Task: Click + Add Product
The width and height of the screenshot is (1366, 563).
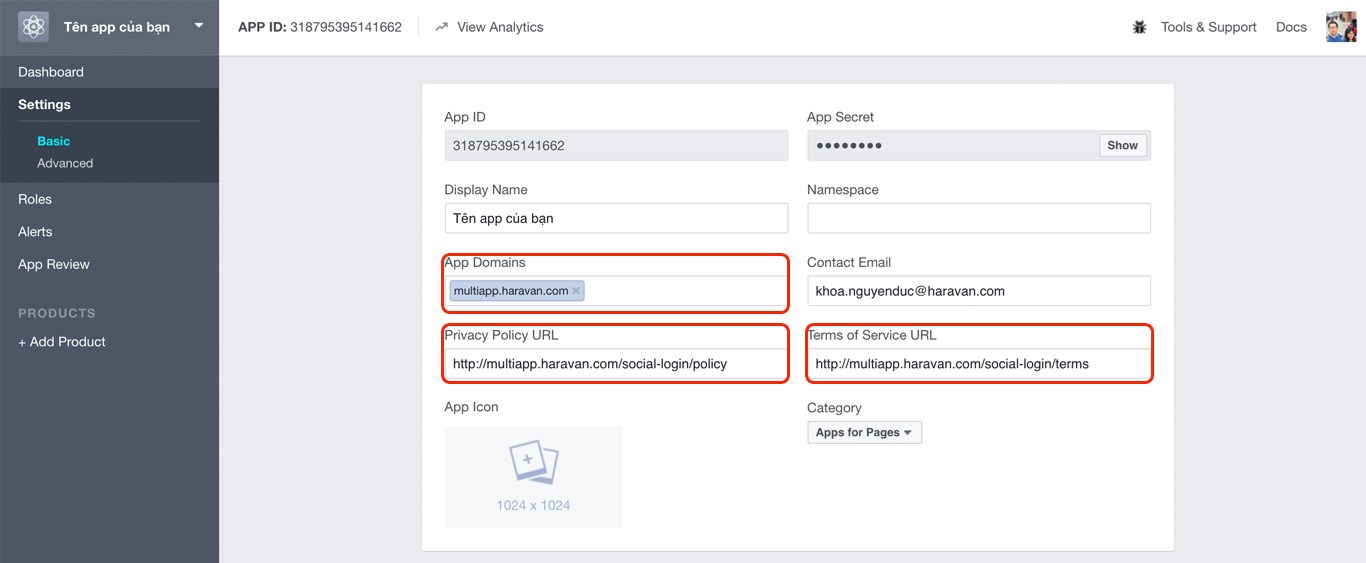Action: point(62,341)
